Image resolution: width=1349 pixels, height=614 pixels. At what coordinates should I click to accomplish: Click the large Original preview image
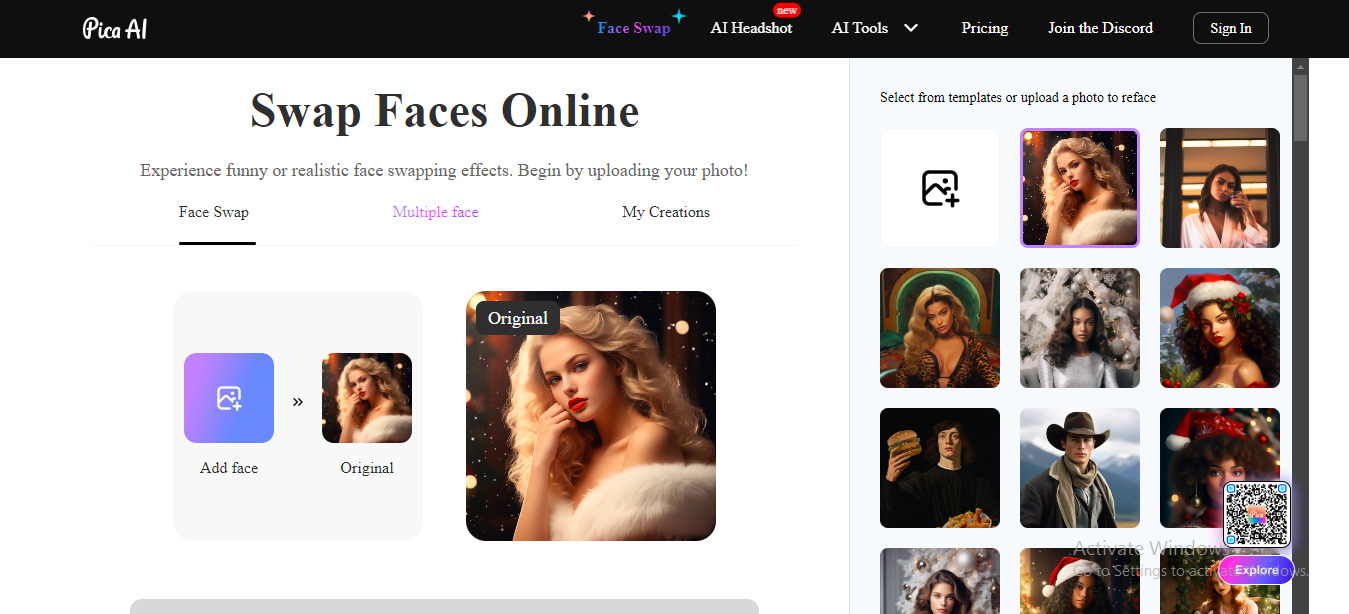pyautogui.click(x=591, y=416)
